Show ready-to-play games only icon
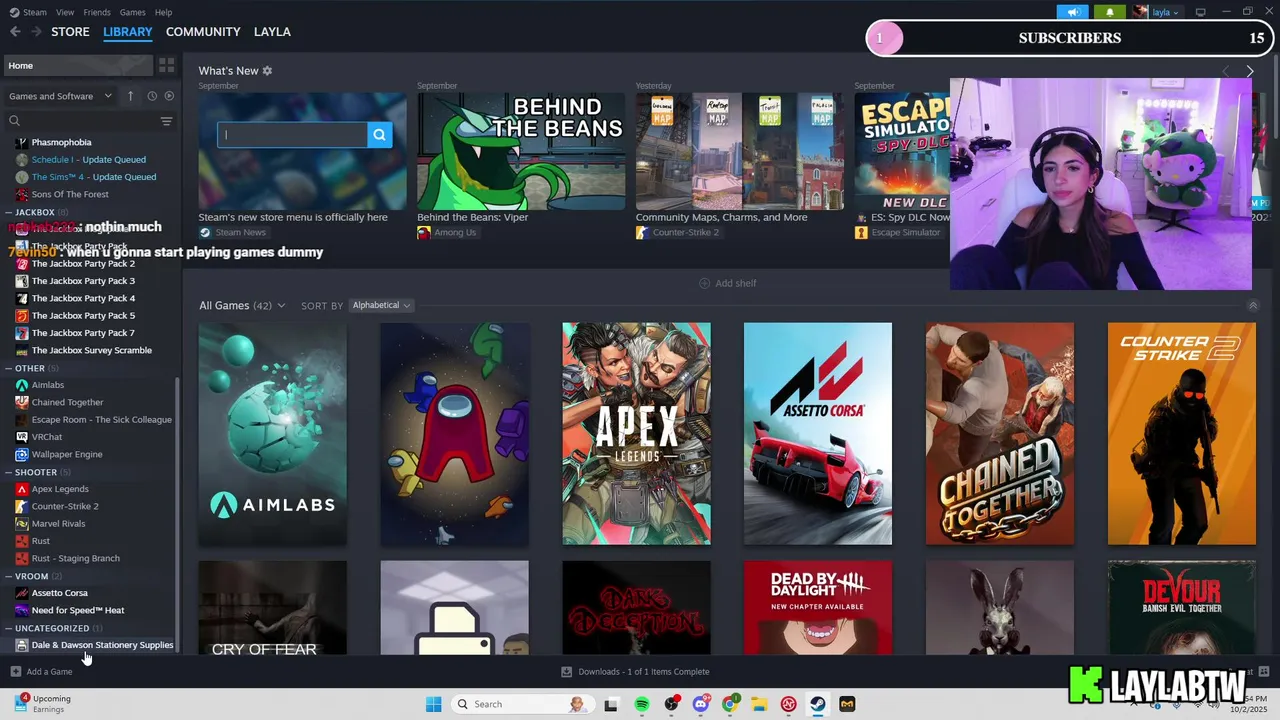The image size is (1280, 720). pyautogui.click(x=169, y=96)
